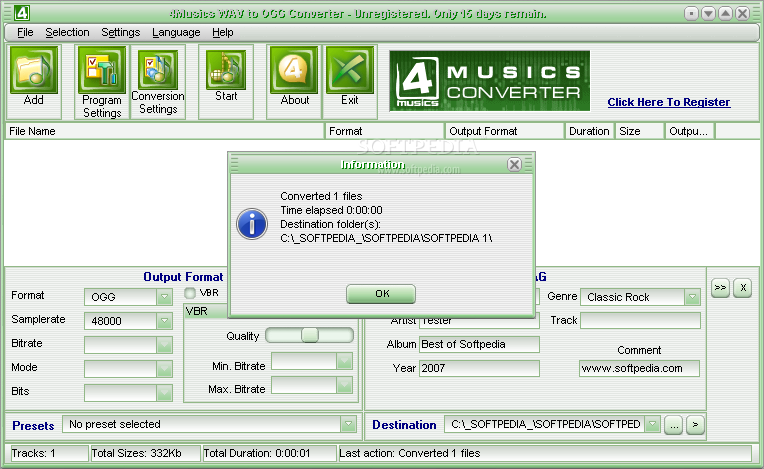
Task: Open the Selection menu
Action: tap(67, 32)
